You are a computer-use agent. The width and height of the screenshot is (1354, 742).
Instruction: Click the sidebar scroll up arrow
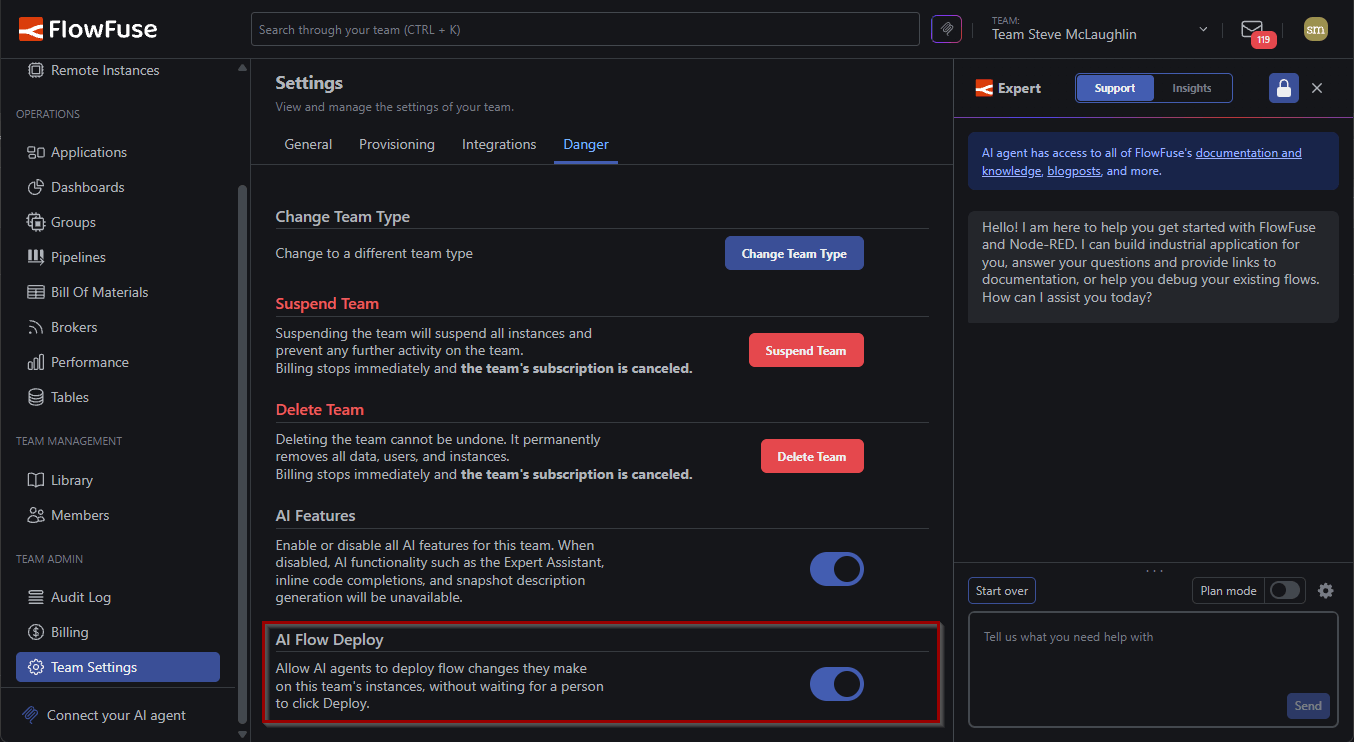(x=242, y=68)
